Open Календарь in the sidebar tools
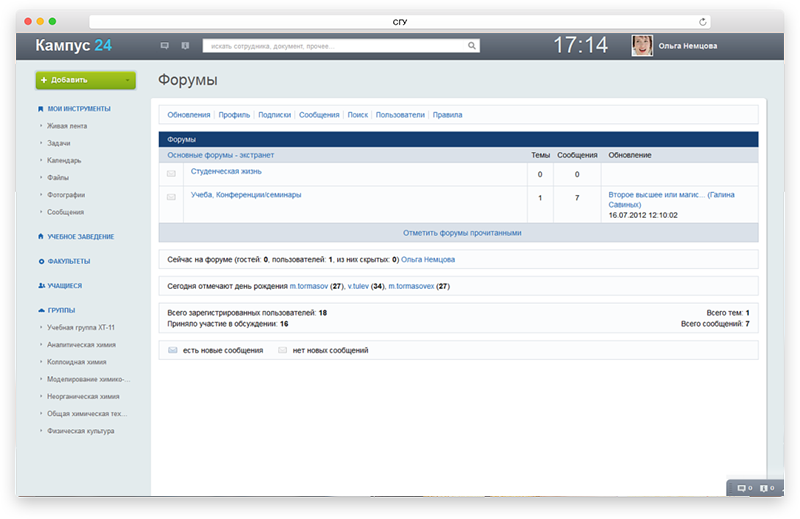Screen dimensions: 800x519 point(64,160)
